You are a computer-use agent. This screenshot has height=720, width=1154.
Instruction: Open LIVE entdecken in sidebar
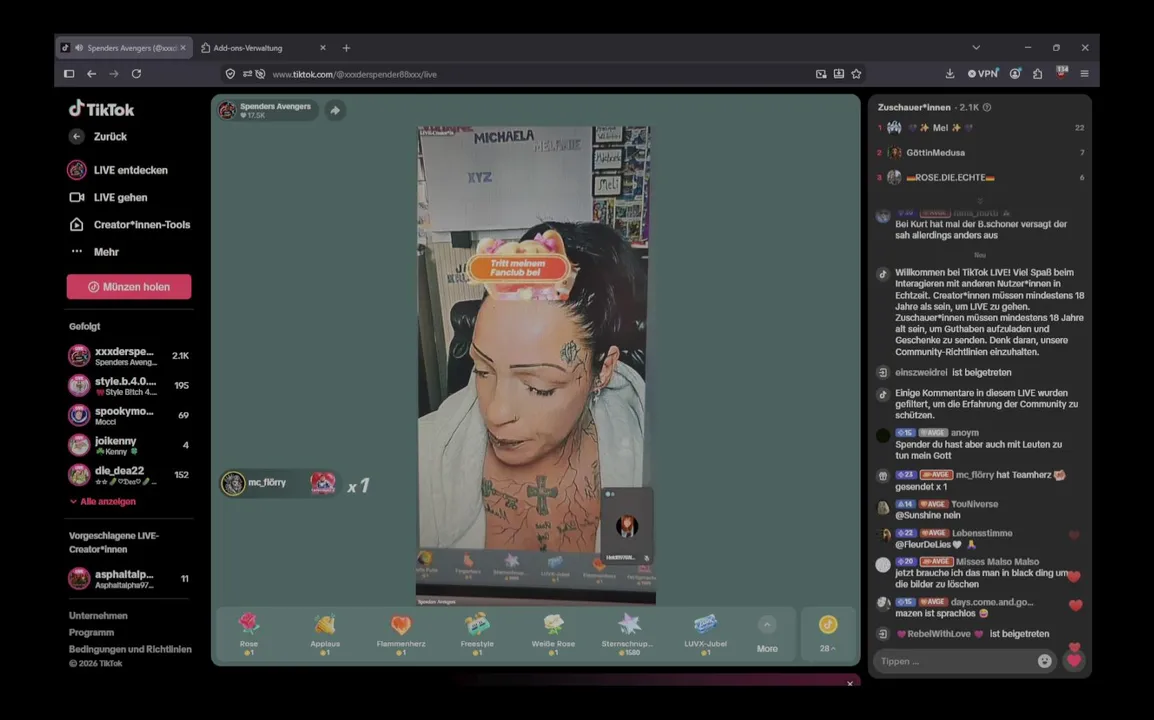(x=118, y=170)
